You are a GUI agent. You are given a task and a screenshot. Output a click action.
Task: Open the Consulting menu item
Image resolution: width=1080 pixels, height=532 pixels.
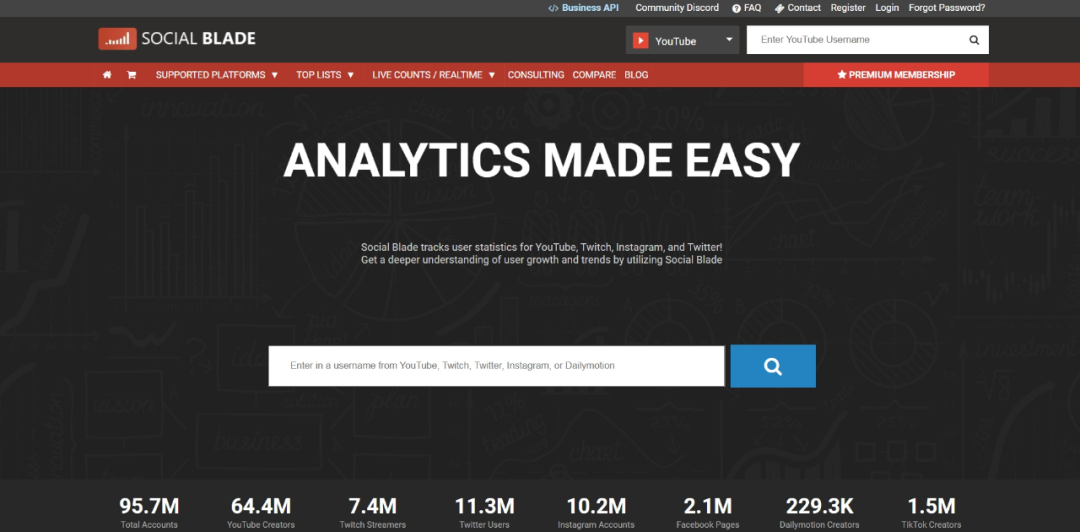tap(536, 75)
